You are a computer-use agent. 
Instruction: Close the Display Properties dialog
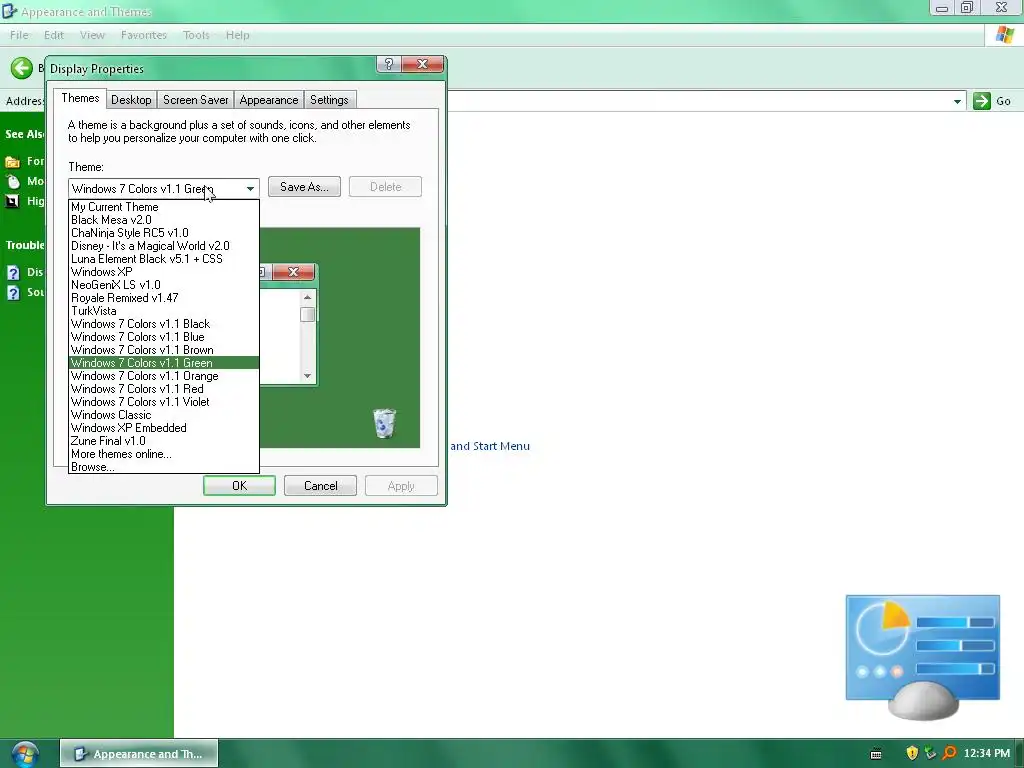click(423, 64)
